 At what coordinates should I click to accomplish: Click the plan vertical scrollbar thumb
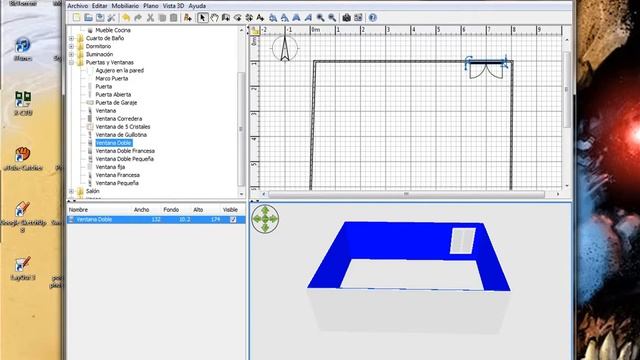click(567, 89)
